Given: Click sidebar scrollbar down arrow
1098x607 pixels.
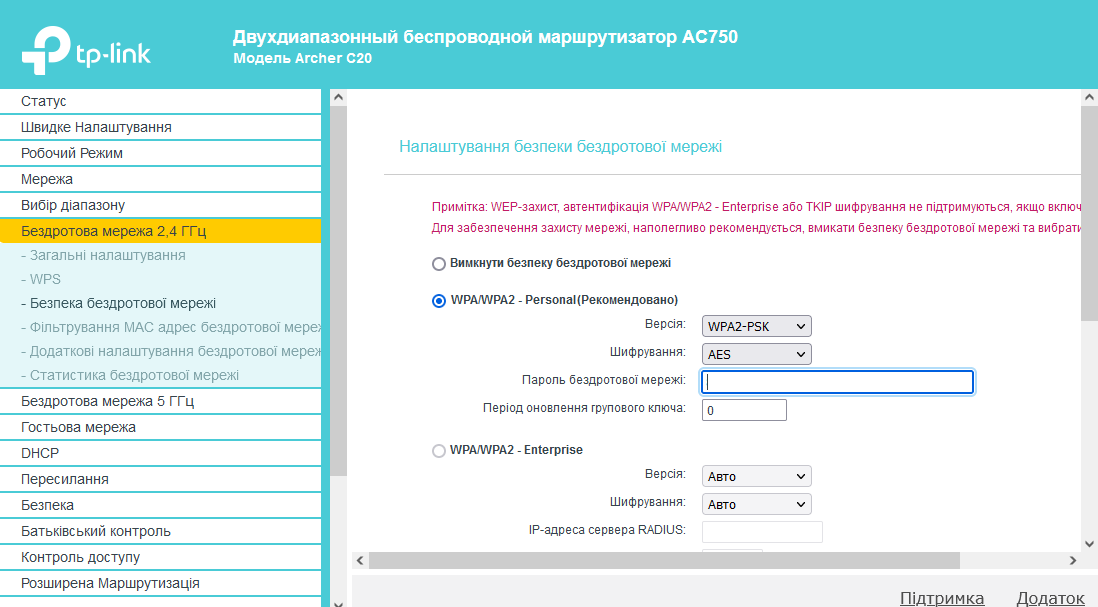Looking at the screenshot, I should (338, 602).
